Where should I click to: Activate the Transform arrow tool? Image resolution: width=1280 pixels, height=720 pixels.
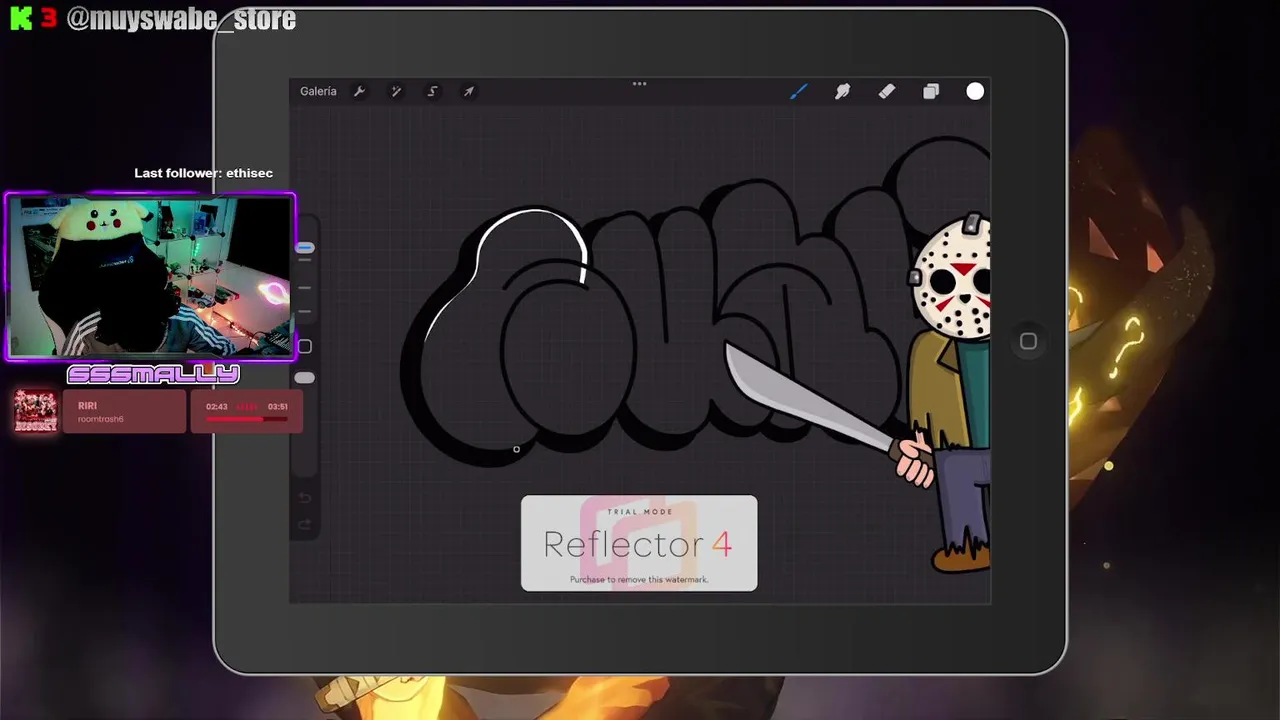(x=468, y=91)
